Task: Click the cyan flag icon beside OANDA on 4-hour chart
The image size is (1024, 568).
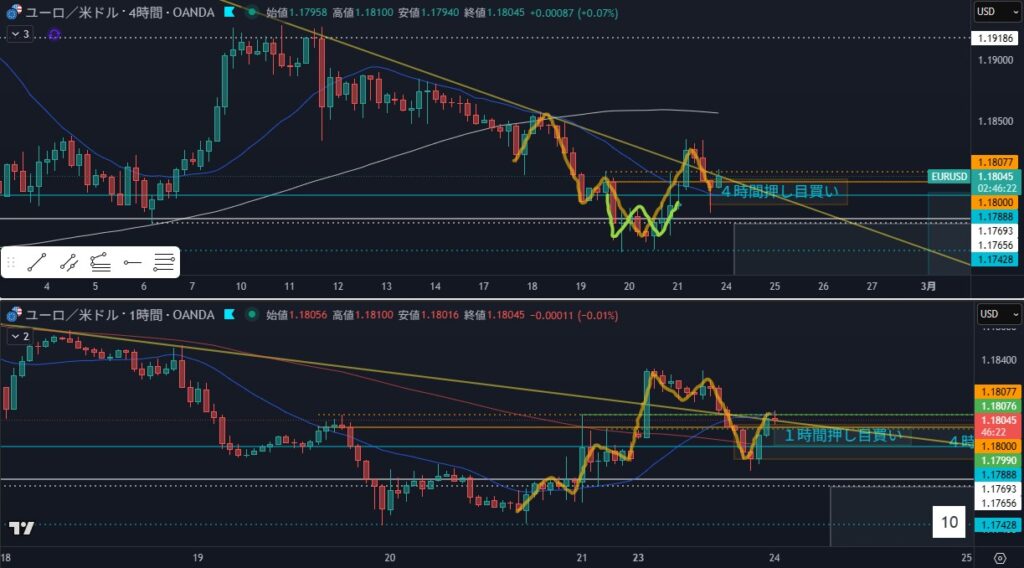Action: click(x=230, y=13)
